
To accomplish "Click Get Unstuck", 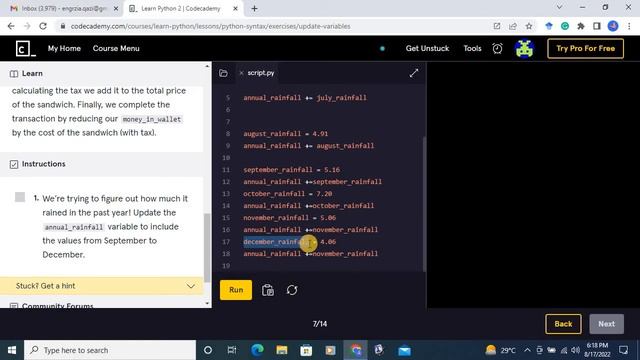I will [x=427, y=49].
